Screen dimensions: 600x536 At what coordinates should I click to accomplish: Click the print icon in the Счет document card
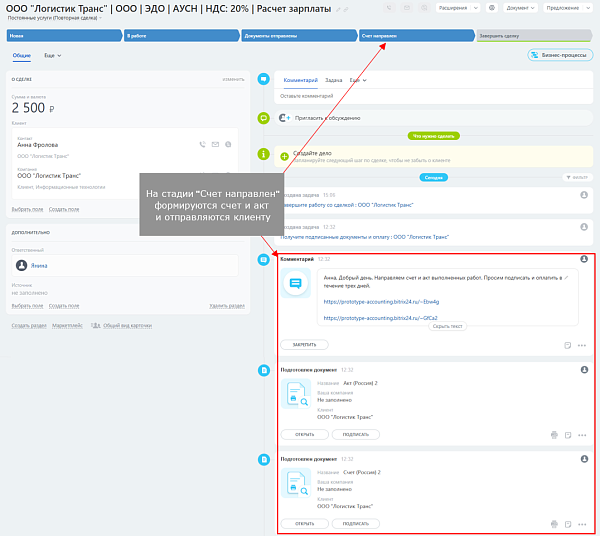[x=554, y=524]
